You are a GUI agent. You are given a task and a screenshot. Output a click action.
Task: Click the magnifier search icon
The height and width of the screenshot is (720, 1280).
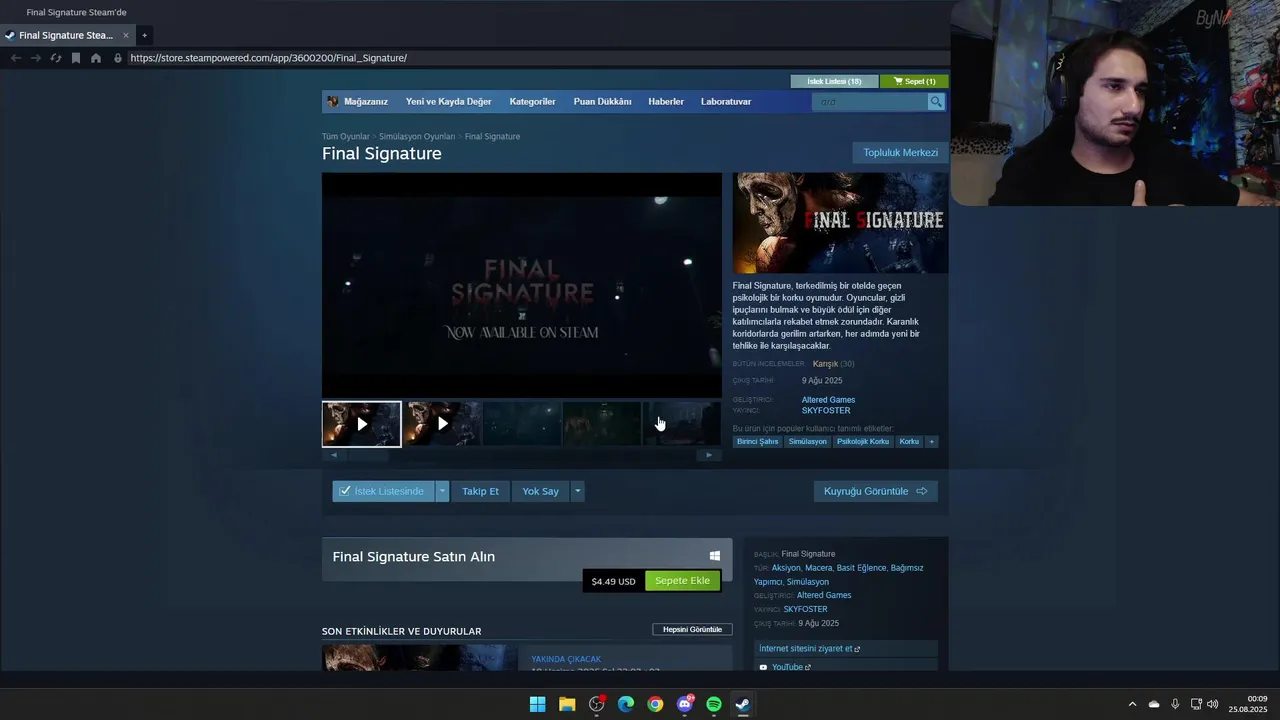[x=936, y=102]
